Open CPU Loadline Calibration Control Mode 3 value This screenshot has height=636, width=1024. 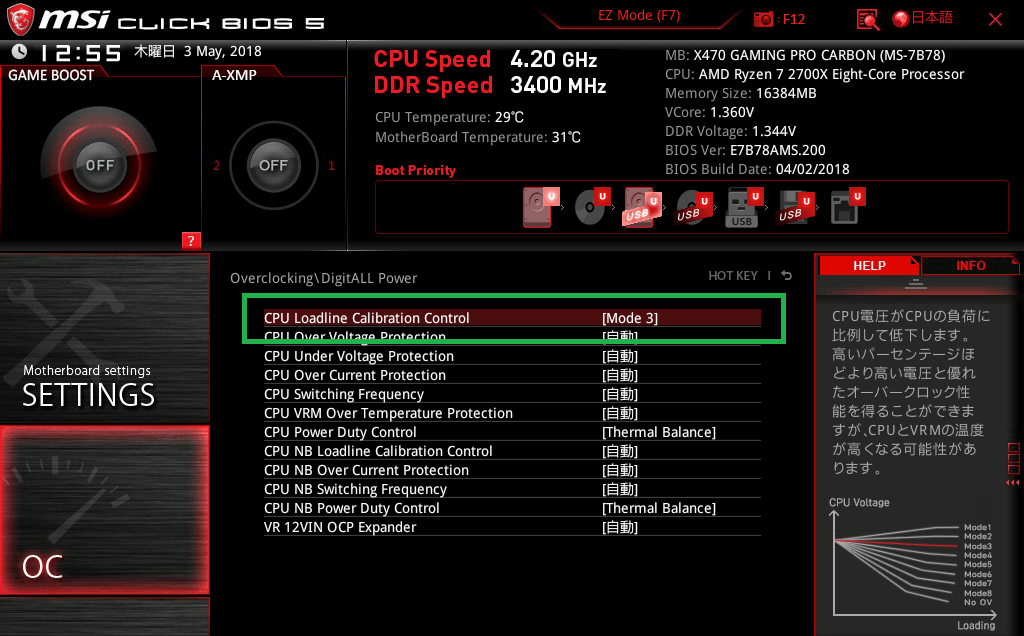pyautogui.click(x=630, y=318)
